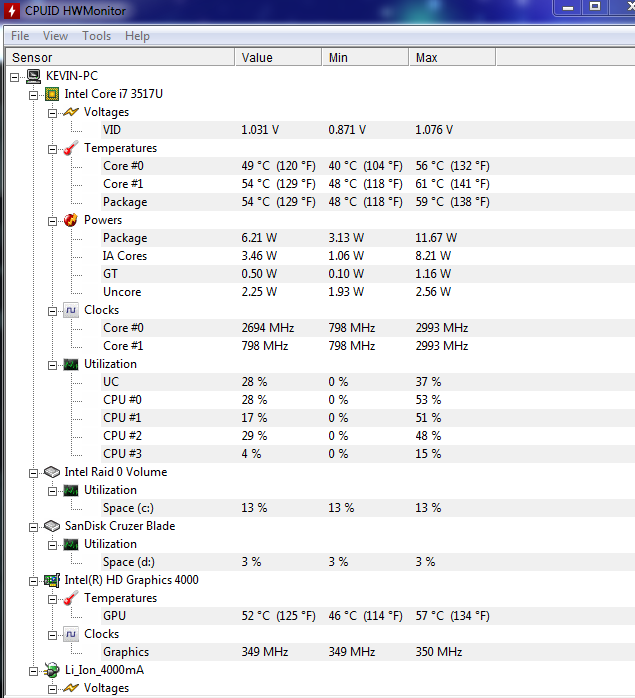Select the CPU #0 utilization row
The height and width of the screenshot is (698, 635).
click(x=368, y=400)
